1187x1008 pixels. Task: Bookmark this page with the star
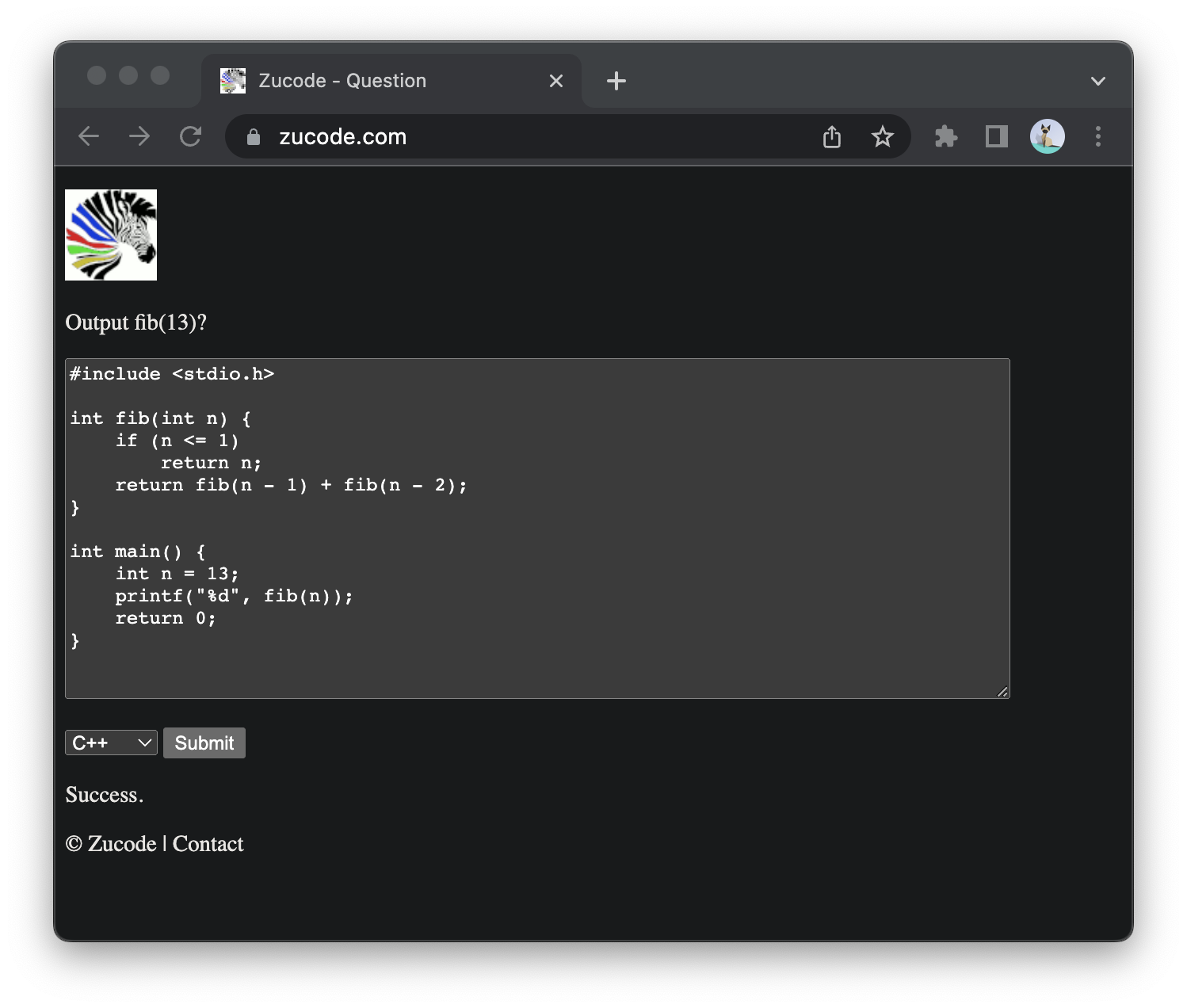pos(882,137)
